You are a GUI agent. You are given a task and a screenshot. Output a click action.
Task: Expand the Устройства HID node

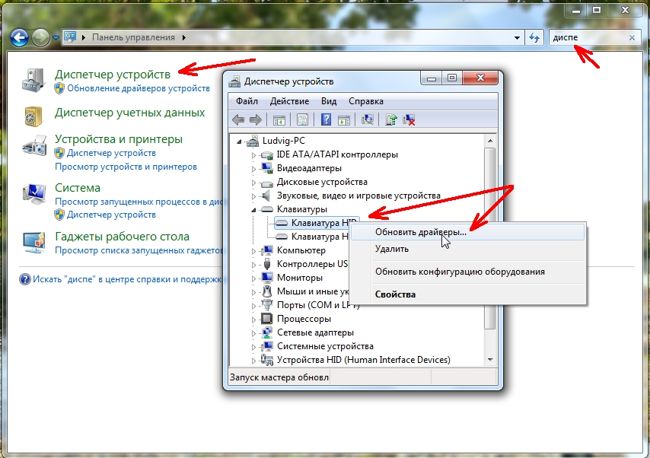click(254, 360)
